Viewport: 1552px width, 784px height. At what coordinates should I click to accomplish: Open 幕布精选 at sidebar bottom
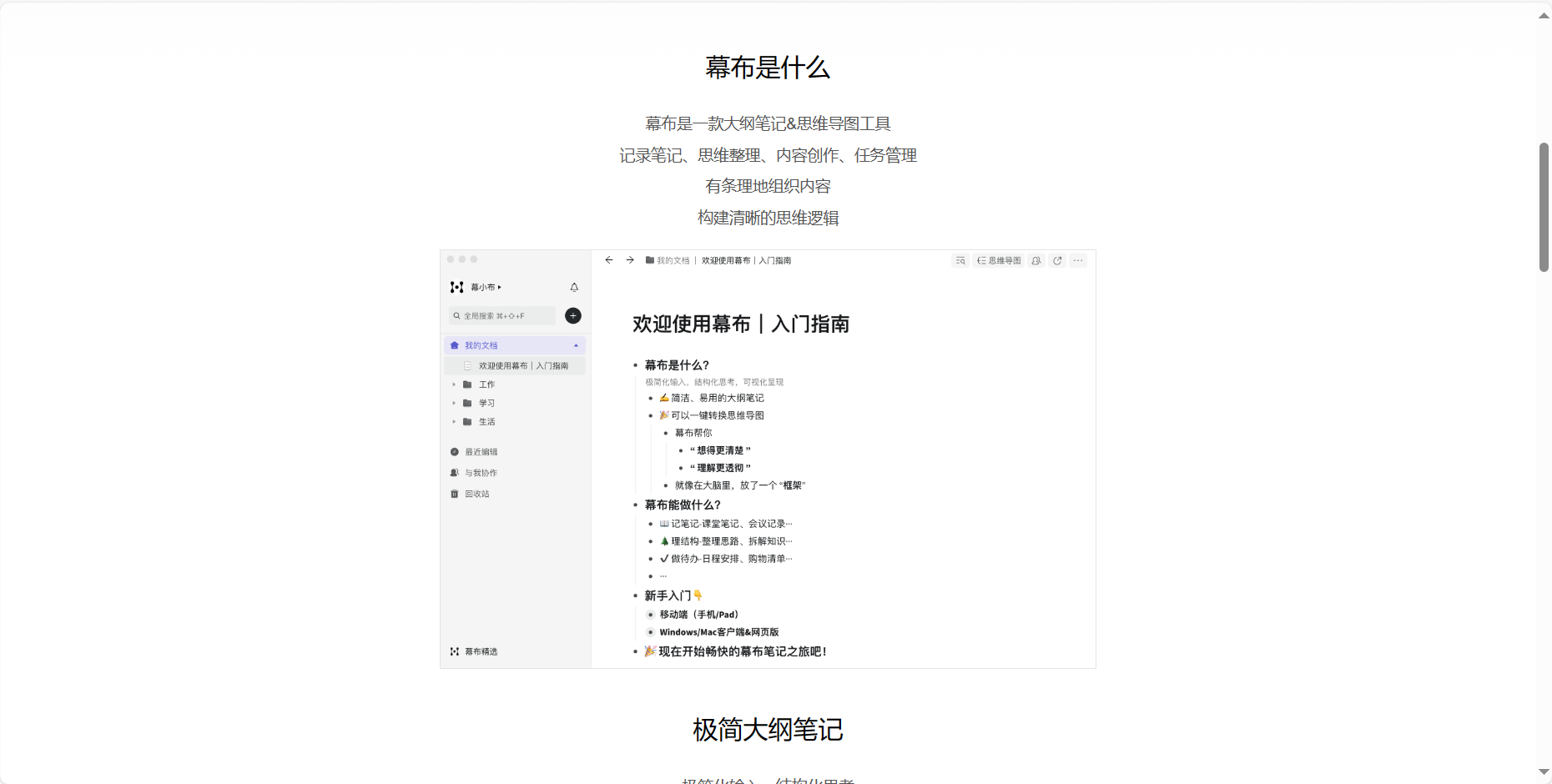pyautogui.click(x=481, y=651)
